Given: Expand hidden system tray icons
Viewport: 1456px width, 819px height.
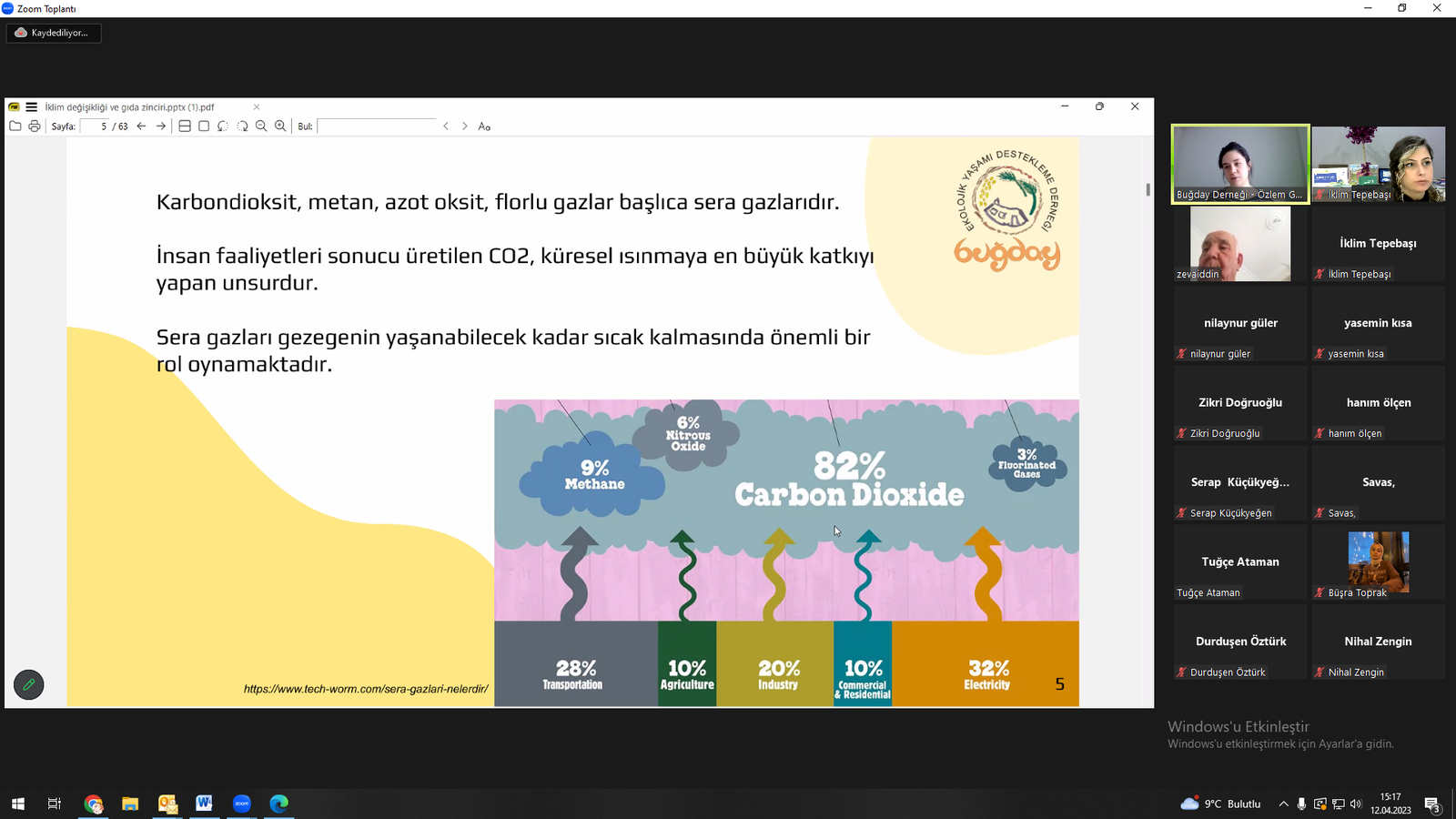Looking at the screenshot, I should (x=1283, y=804).
